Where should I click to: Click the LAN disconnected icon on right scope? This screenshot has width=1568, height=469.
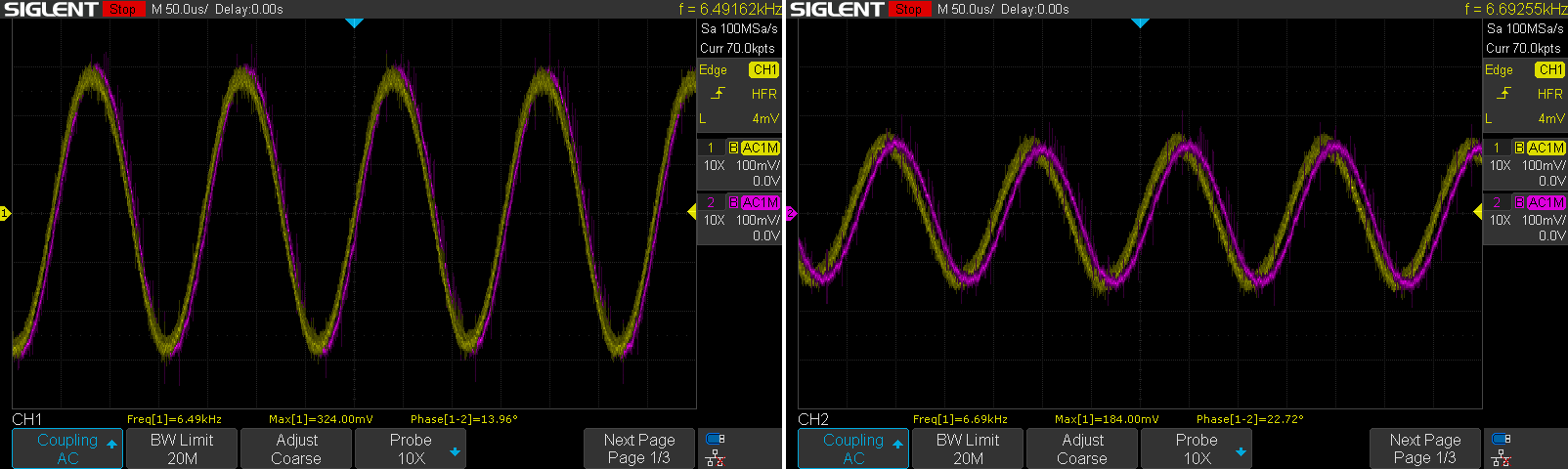click(x=1502, y=458)
